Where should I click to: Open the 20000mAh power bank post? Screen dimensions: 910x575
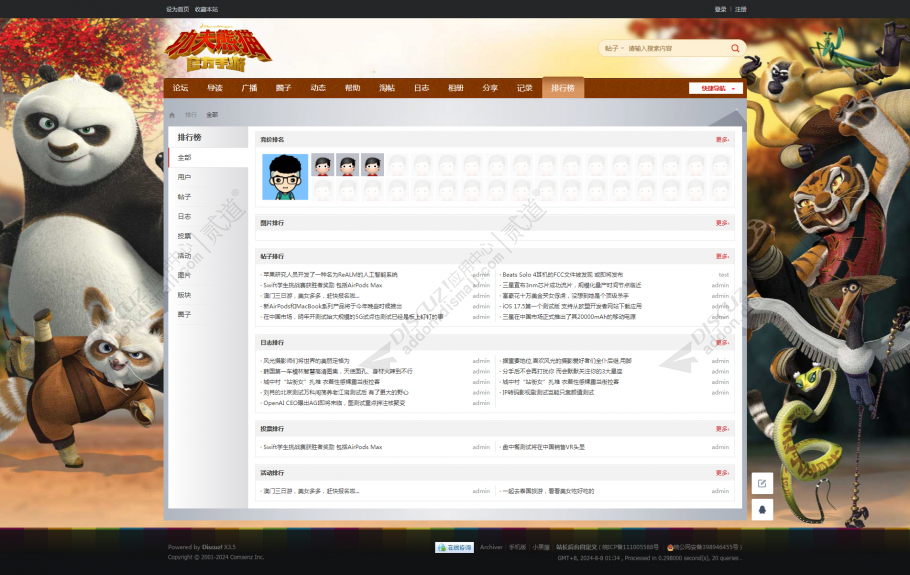coord(569,317)
